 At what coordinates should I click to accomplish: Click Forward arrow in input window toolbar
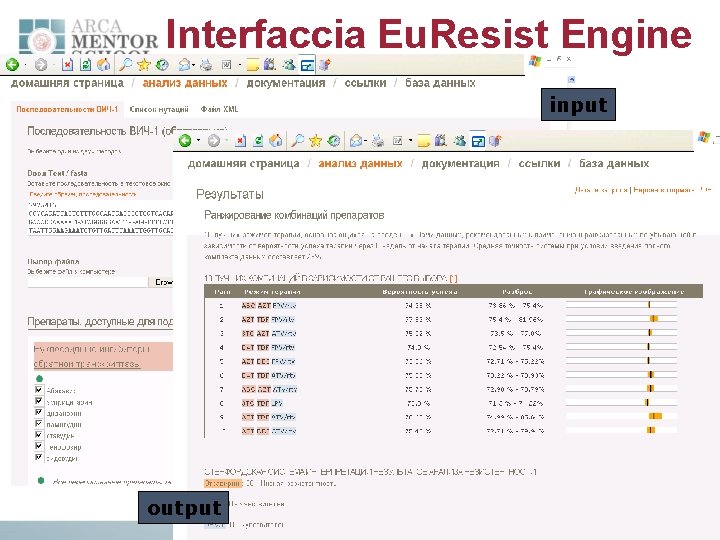tap(41, 65)
